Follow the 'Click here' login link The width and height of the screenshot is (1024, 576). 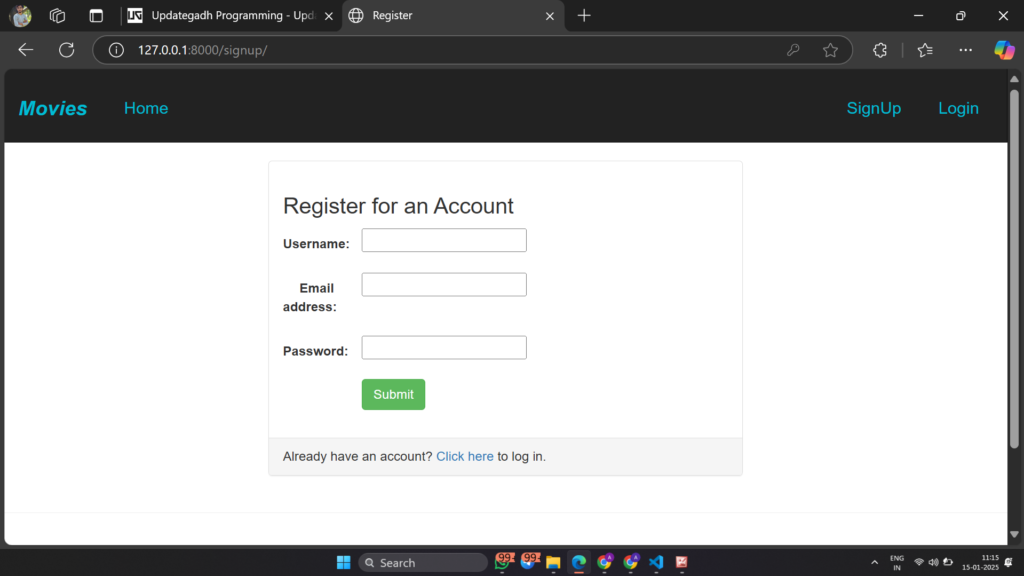click(464, 456)
